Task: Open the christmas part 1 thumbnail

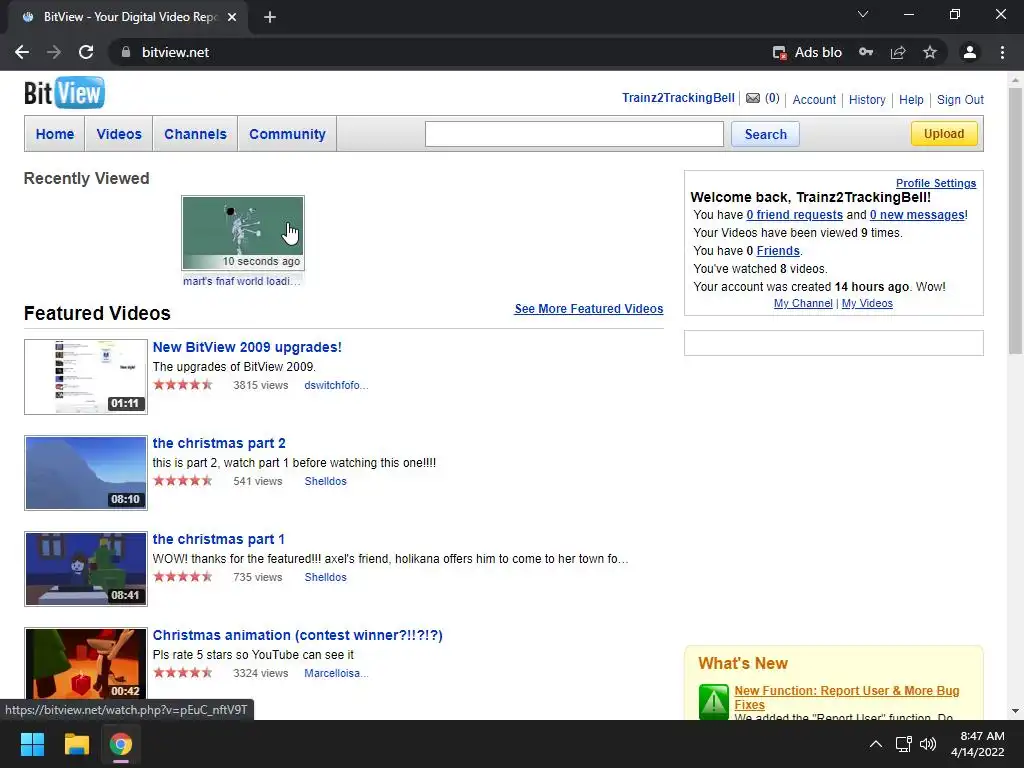Action: pyautogui.click(x=86, y=569)
